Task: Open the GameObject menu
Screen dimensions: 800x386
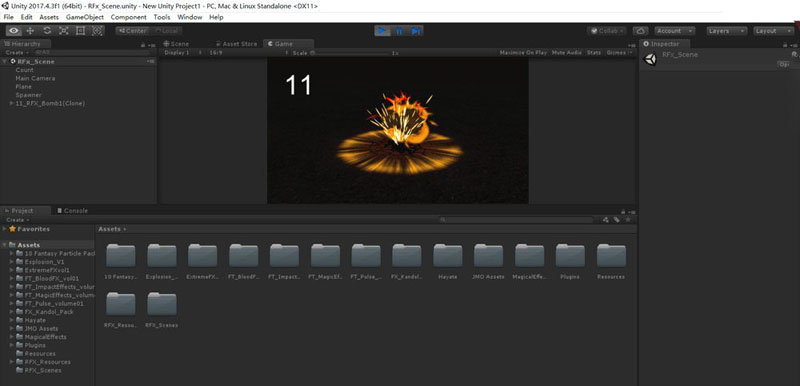Action: (x=85, y=17)
